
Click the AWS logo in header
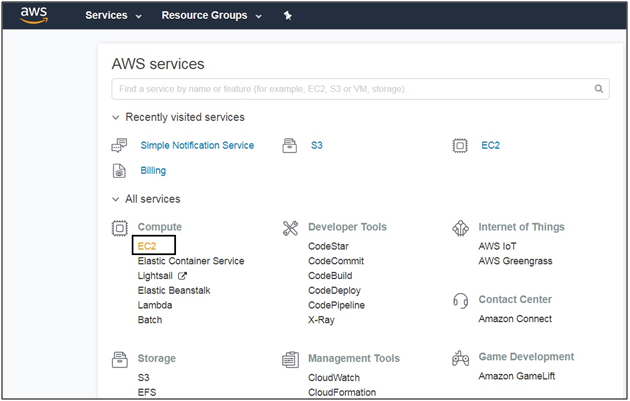[x=34, y=16]
